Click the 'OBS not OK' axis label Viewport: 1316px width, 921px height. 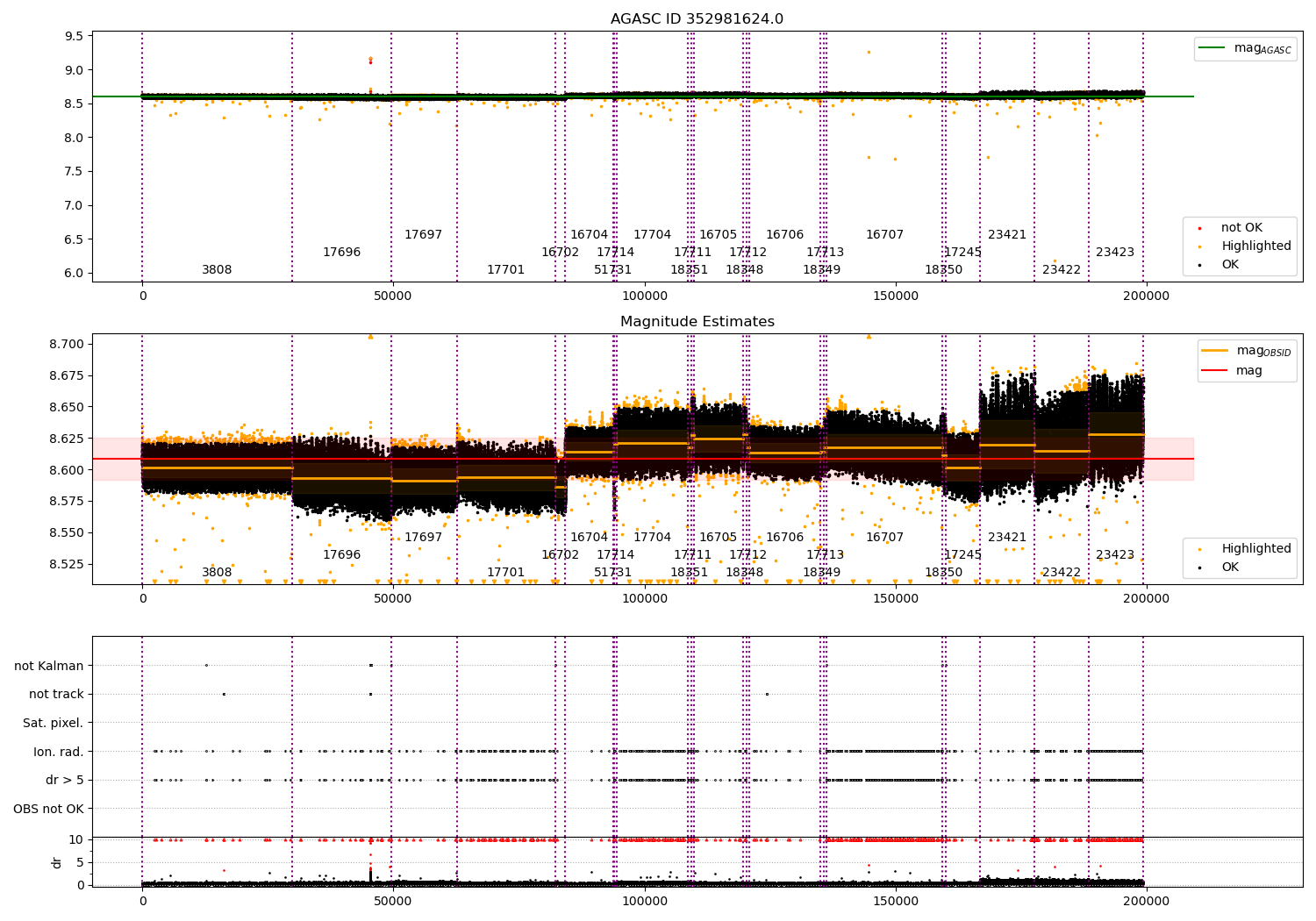49,809
